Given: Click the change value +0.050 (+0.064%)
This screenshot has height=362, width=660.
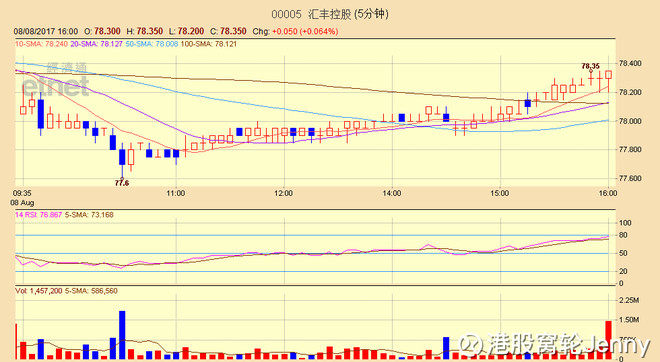Looking at the screenshot, I should [305, 32].
